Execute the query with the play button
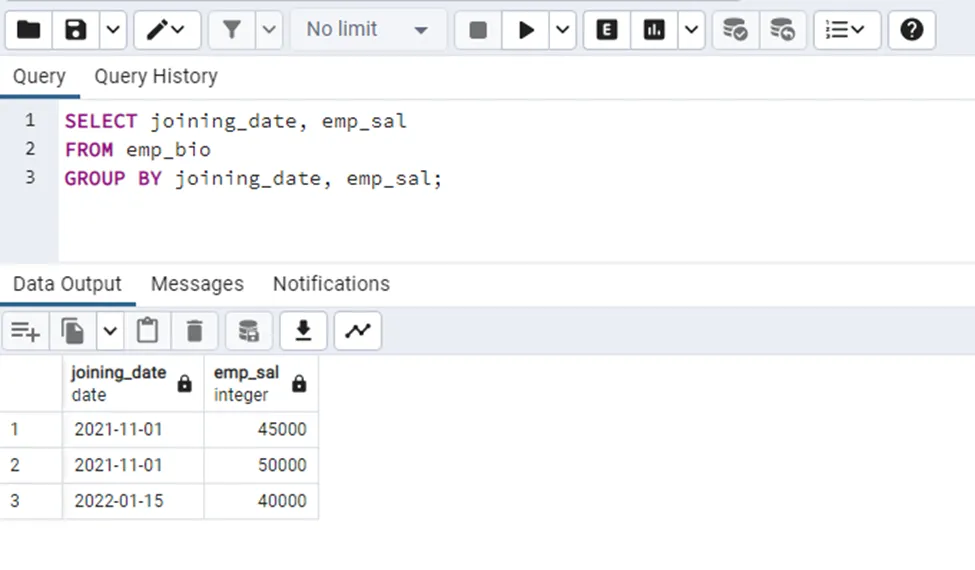This screenshot has width=975, height=570. click(x=525, y=30)
